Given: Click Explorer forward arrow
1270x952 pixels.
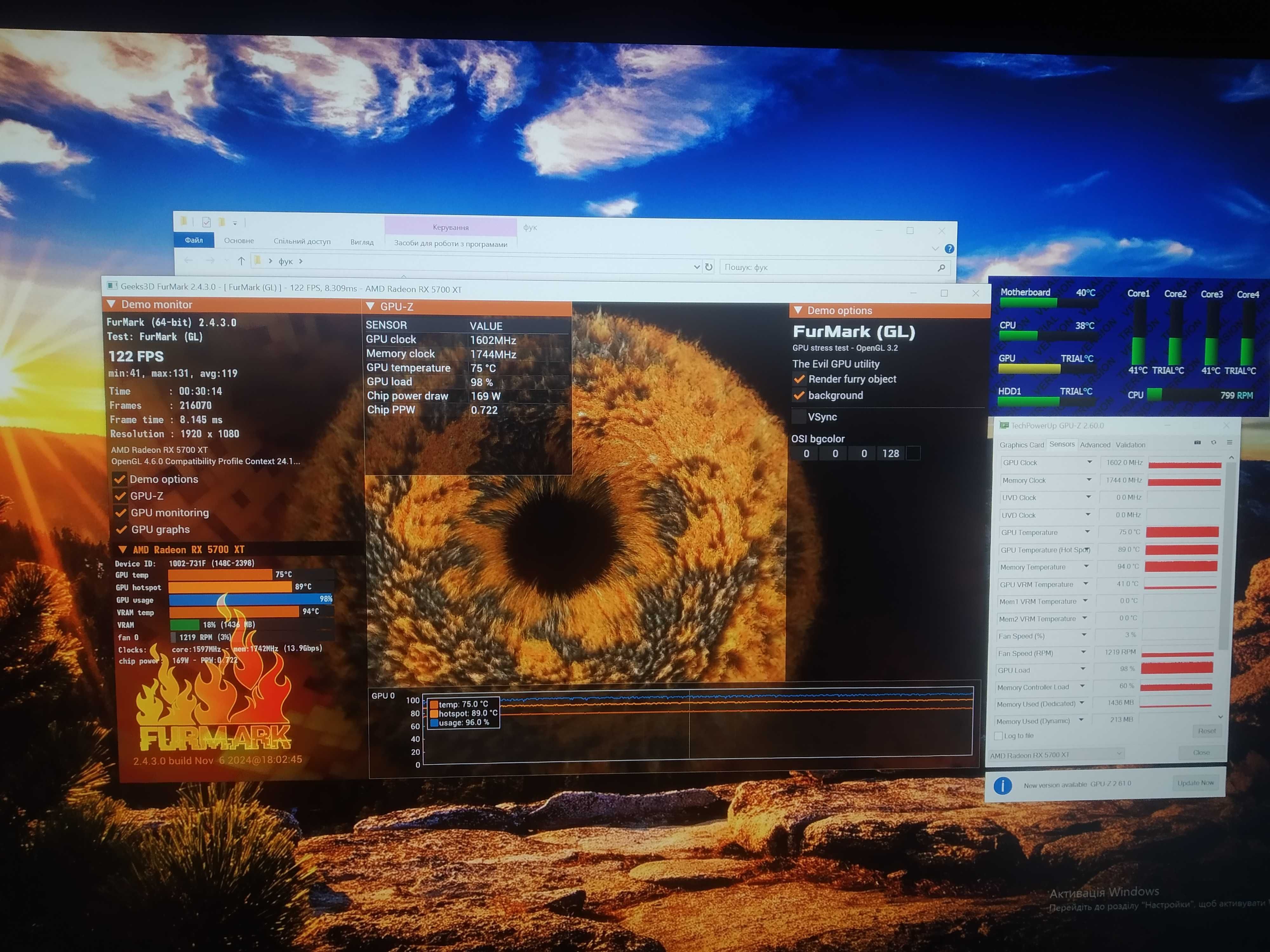Looking at the screenshot, I should point(210,261).
